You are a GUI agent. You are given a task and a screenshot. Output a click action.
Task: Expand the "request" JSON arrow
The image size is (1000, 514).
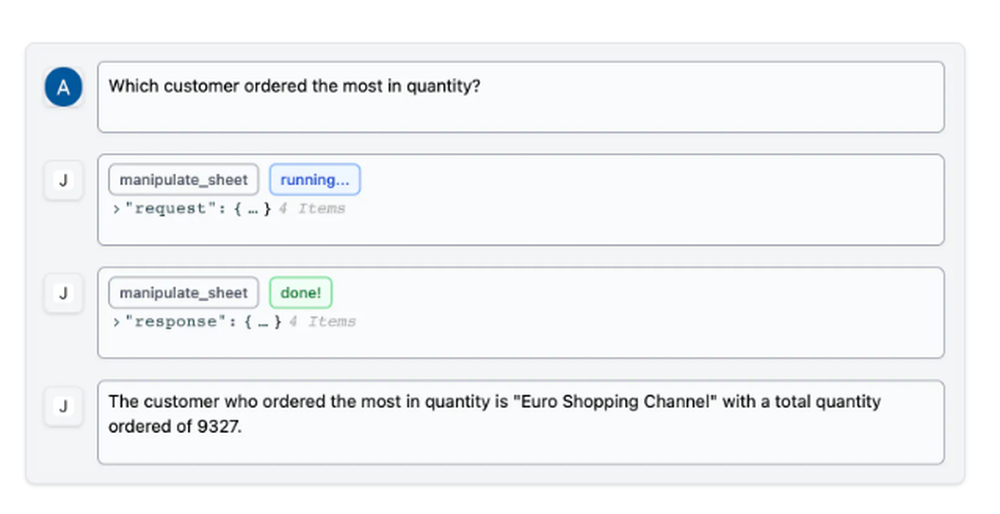pos(115,209)
